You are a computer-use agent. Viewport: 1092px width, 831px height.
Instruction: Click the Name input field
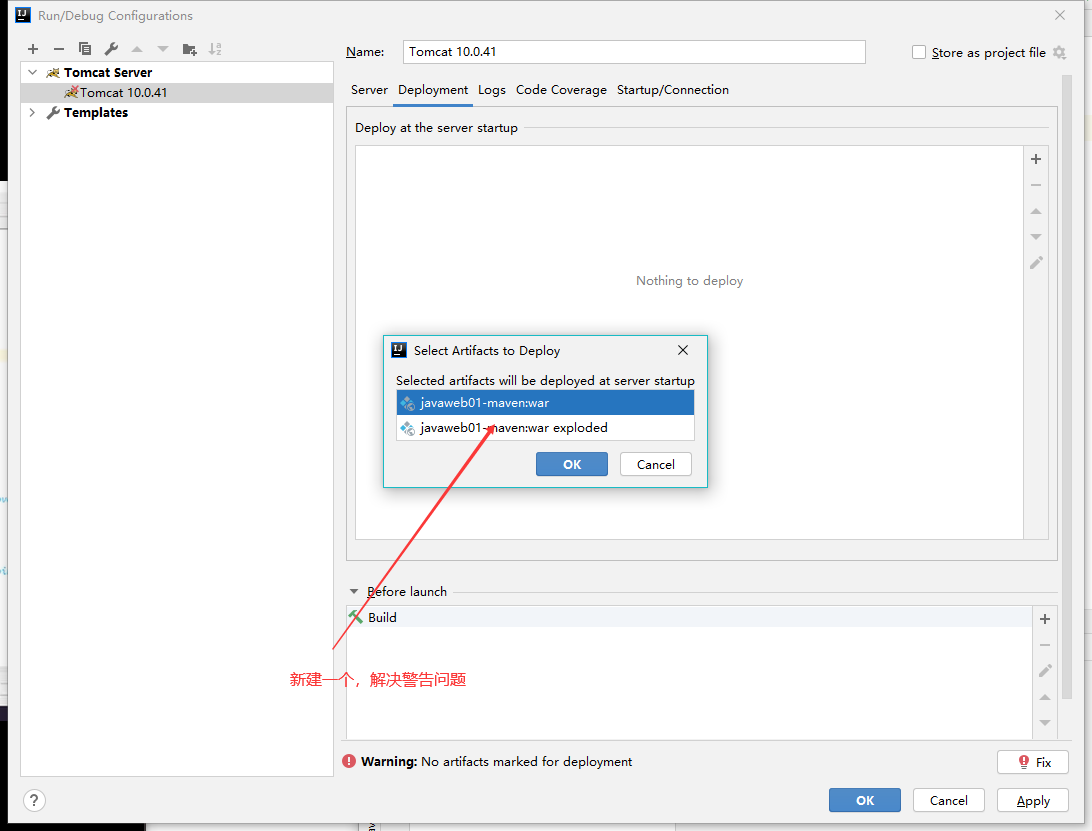pyautogui.click(x=634, y=52)
